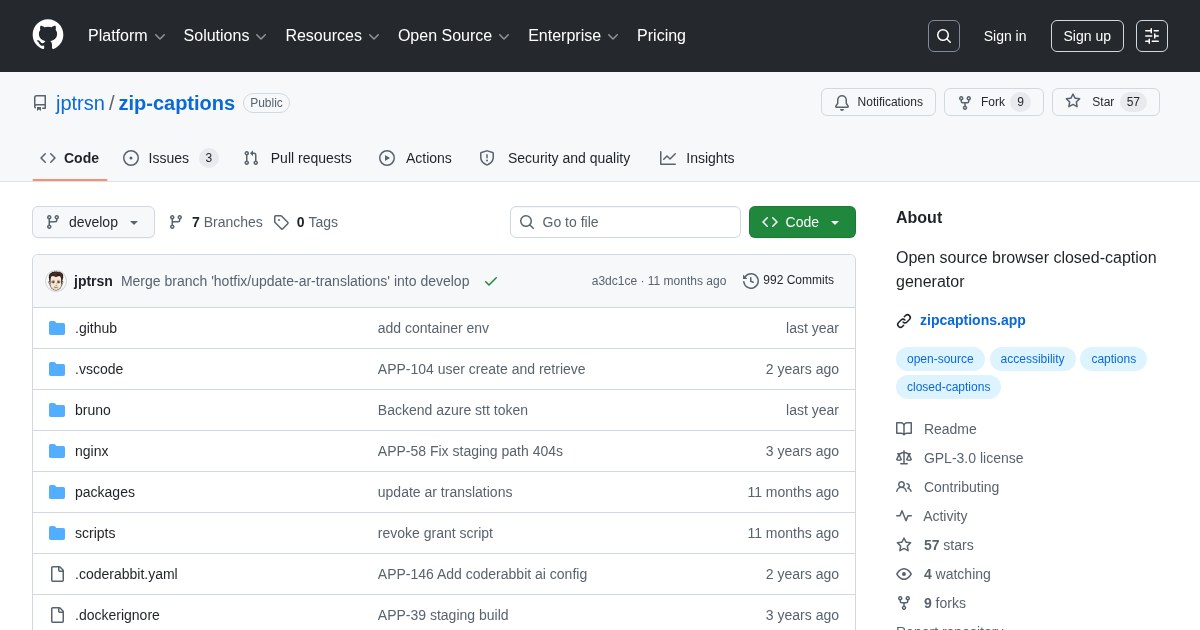
Task: Click the Readme book icon
Action: pos(904,429)
